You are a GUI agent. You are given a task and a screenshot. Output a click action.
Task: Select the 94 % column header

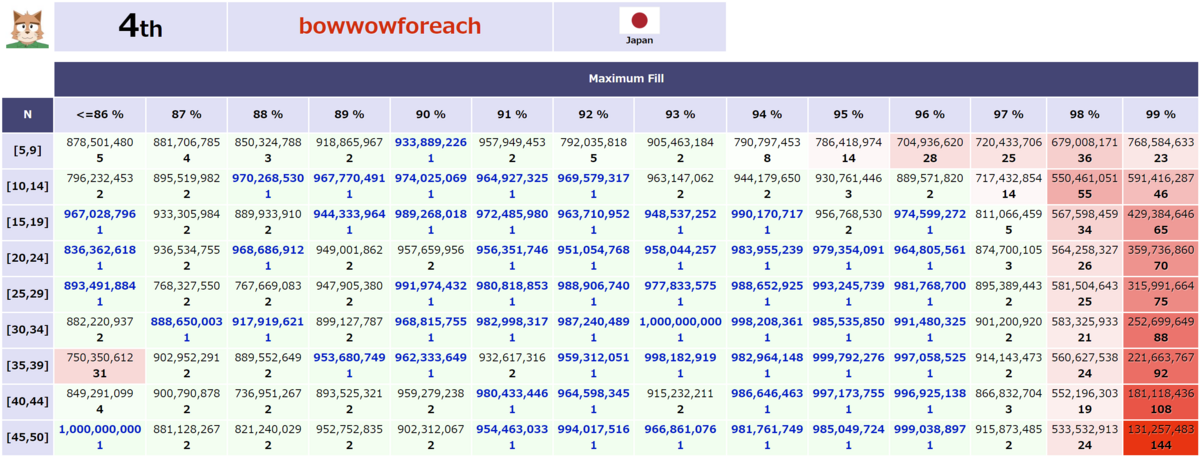coord(766,115)
